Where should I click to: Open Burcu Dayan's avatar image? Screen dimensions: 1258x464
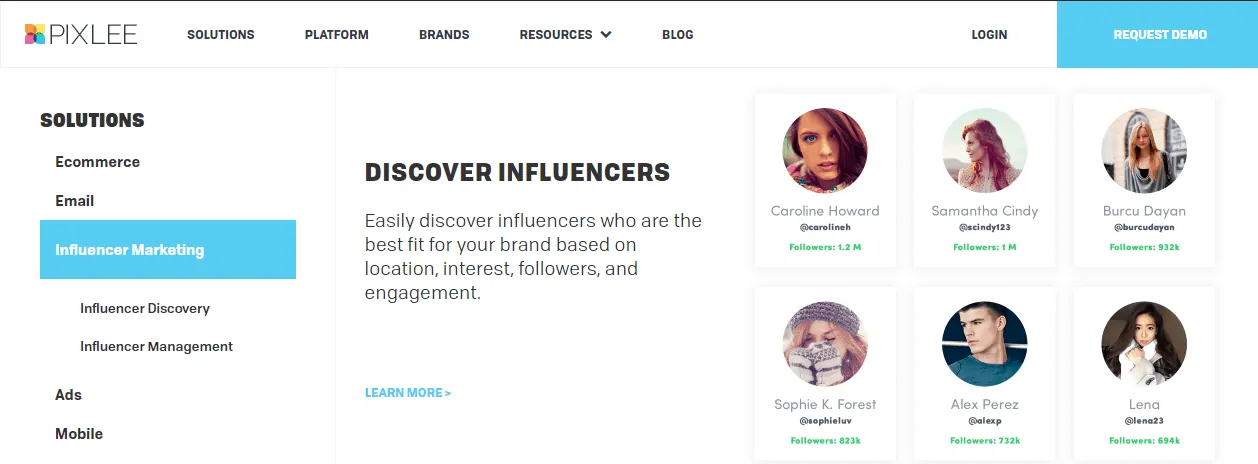1144,150
